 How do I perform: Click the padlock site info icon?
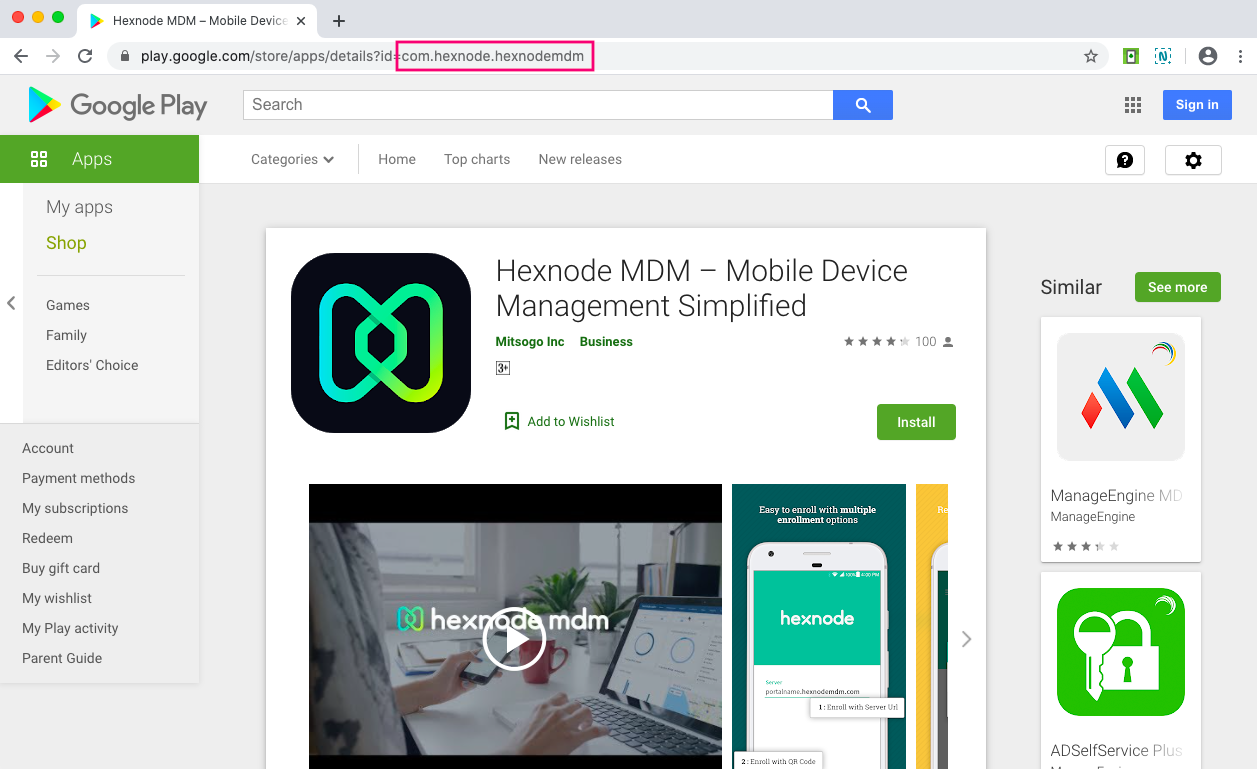click(125, 56)
